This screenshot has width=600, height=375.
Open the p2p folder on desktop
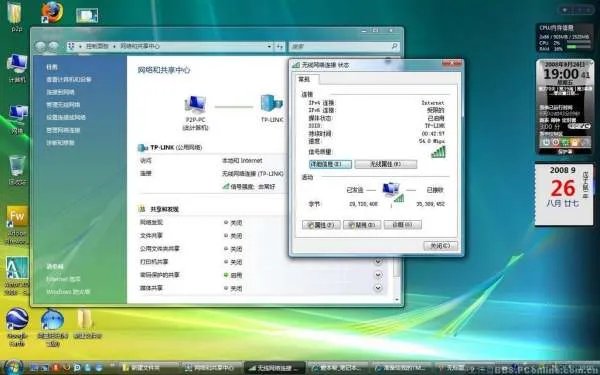click(16, 17)
